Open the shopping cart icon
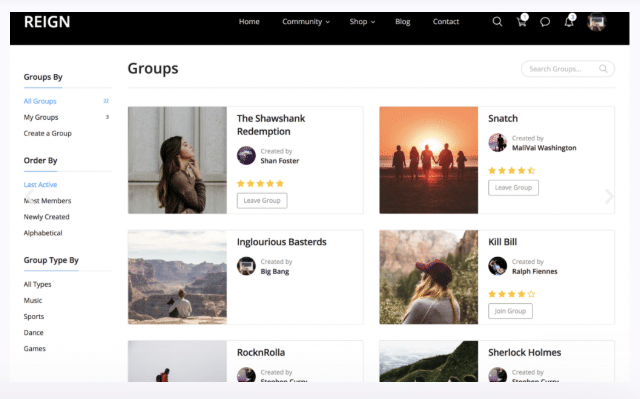Image resolution: width=640 pixels, height=399 pixels. pyautogui.click(x=522, y=22)
